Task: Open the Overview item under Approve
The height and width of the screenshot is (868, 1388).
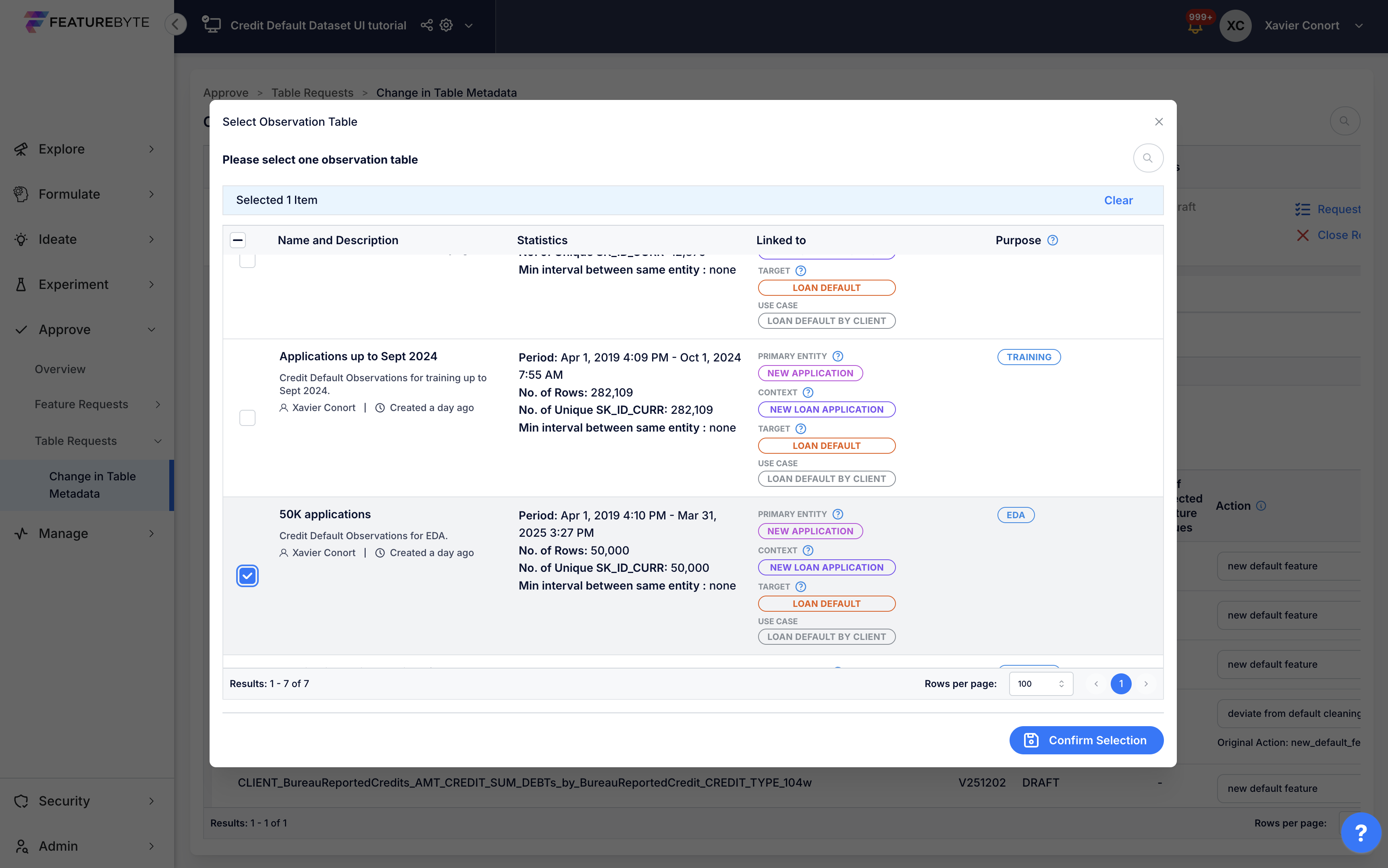Action: click(x=60, y=369)
